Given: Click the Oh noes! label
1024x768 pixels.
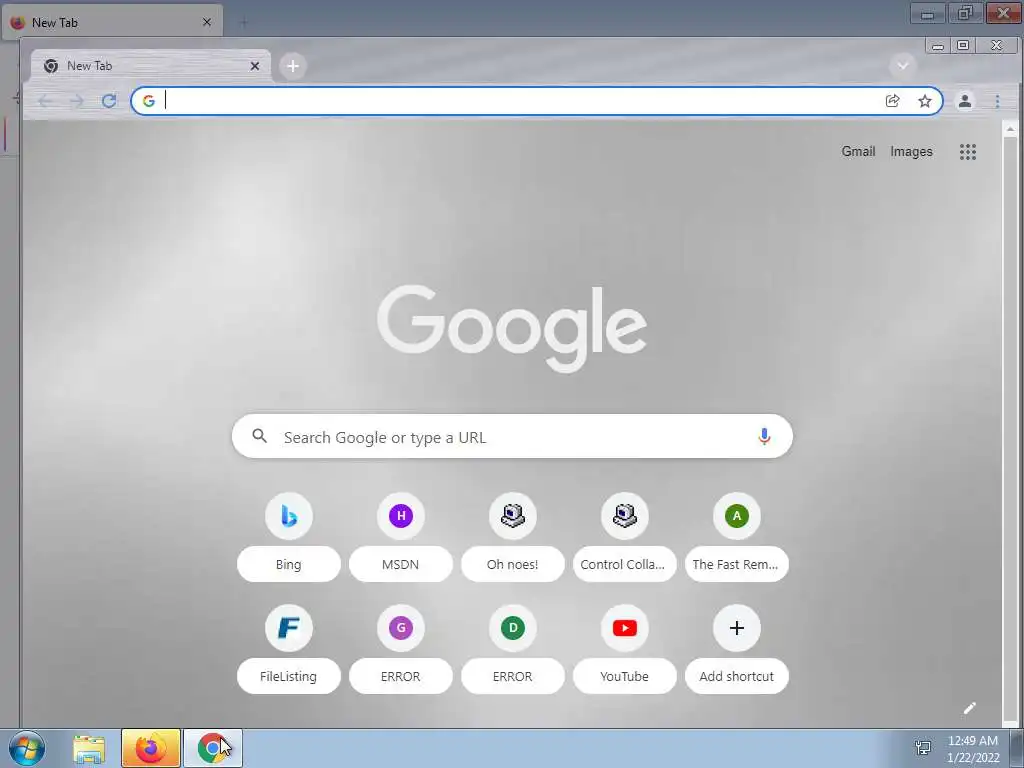Looking at the screenshot, I should pos(513,564).
